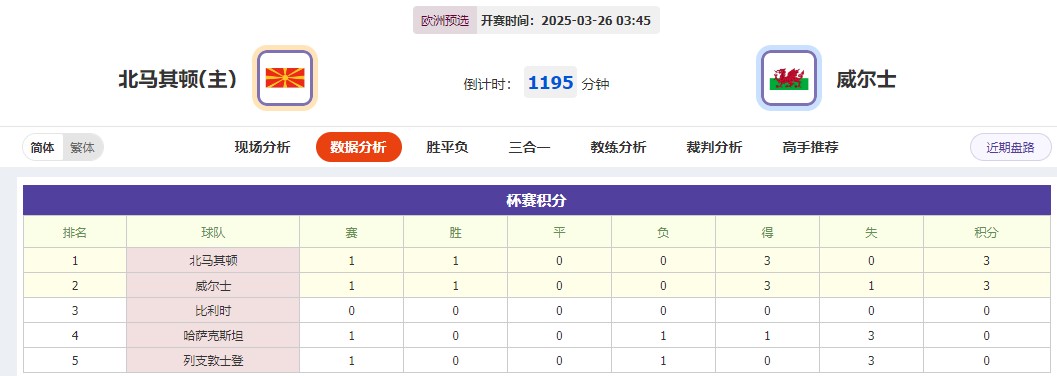Select 北马其顿 in the standings table
This screenshot has height=376, width=1057.
point(213,261)
